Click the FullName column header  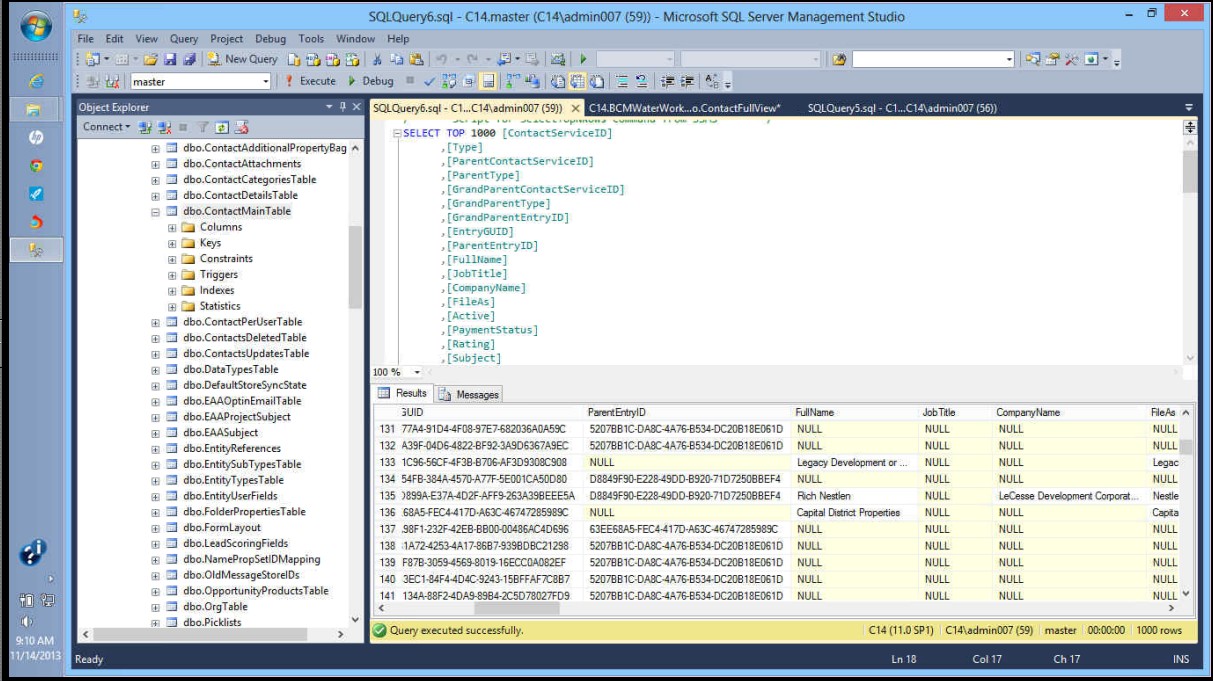point(856,412)
